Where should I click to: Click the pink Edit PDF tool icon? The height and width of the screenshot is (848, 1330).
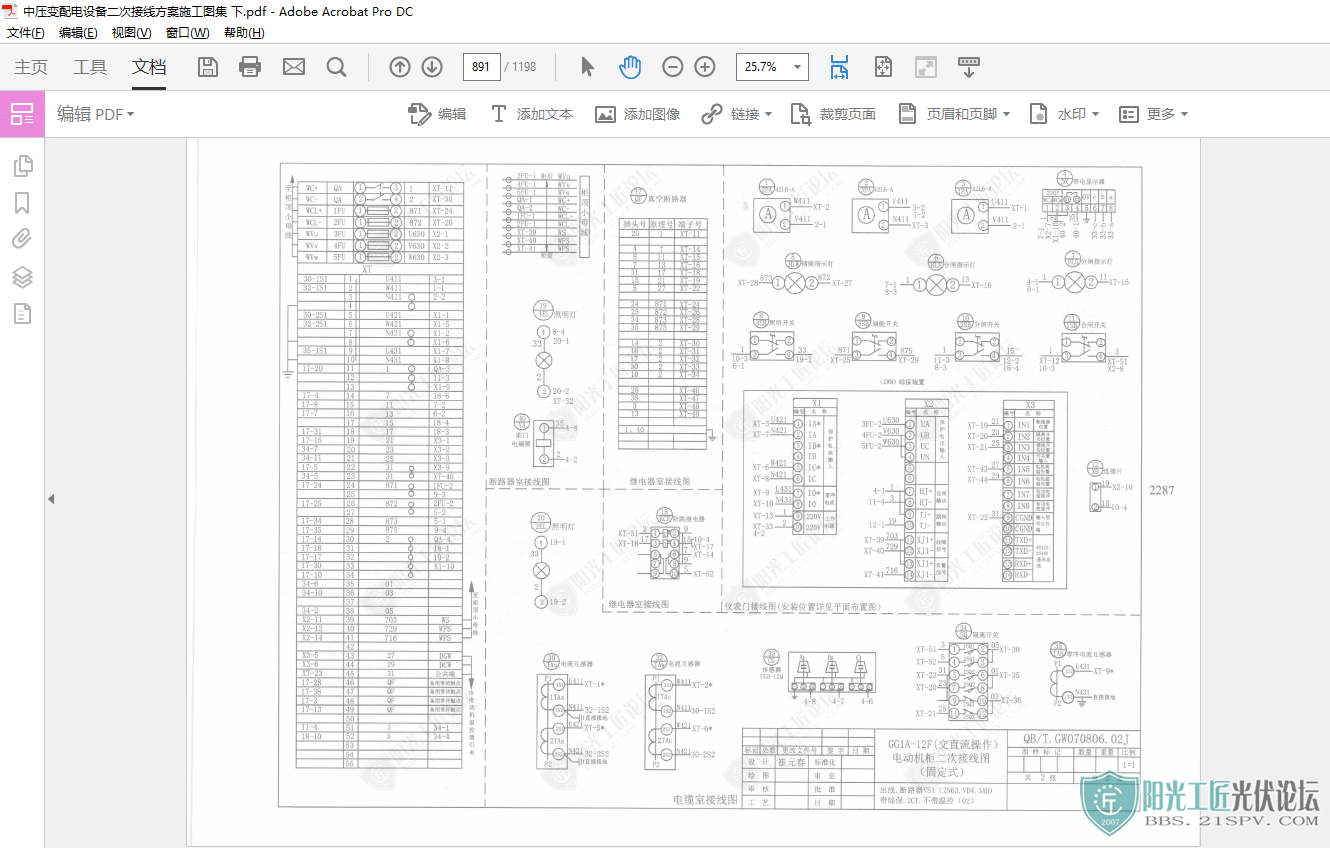[22, 114]
